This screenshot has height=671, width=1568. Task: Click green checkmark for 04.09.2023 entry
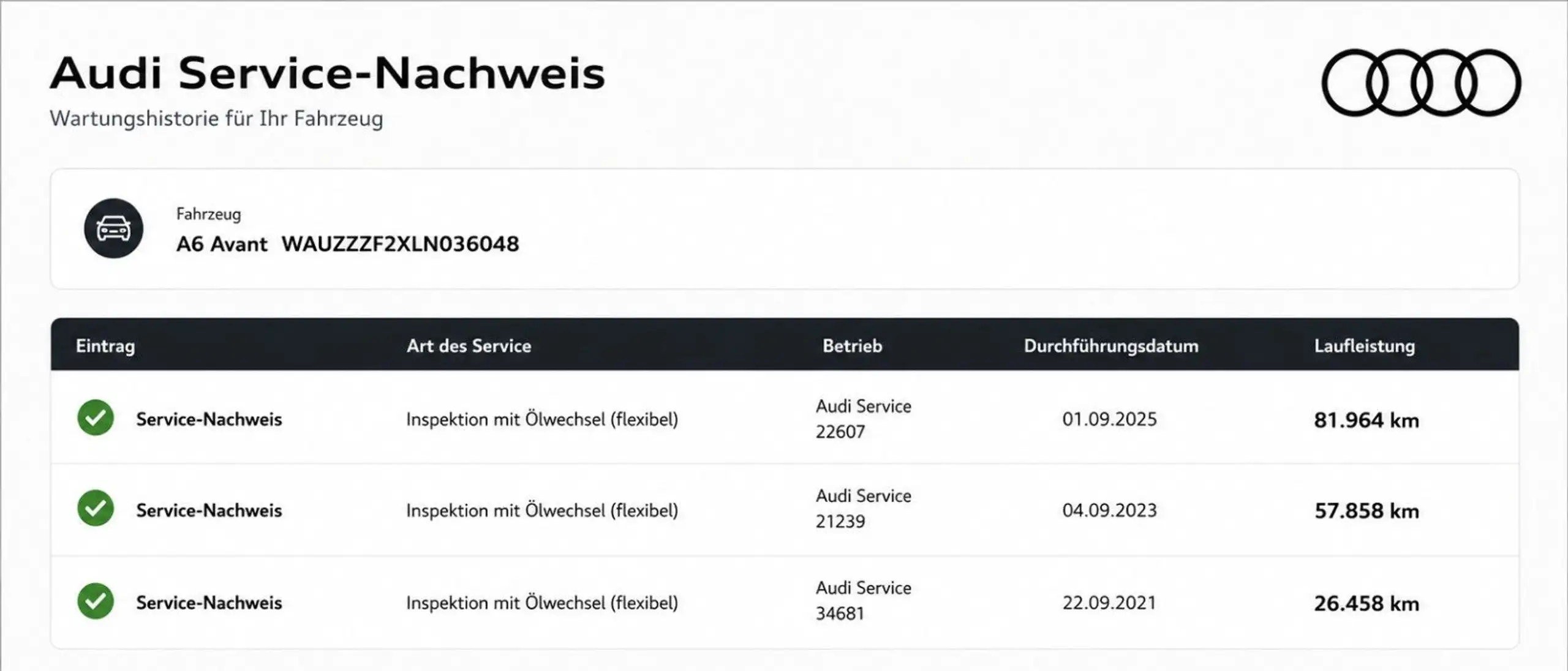pyautogui.click(x=96, y=508)
